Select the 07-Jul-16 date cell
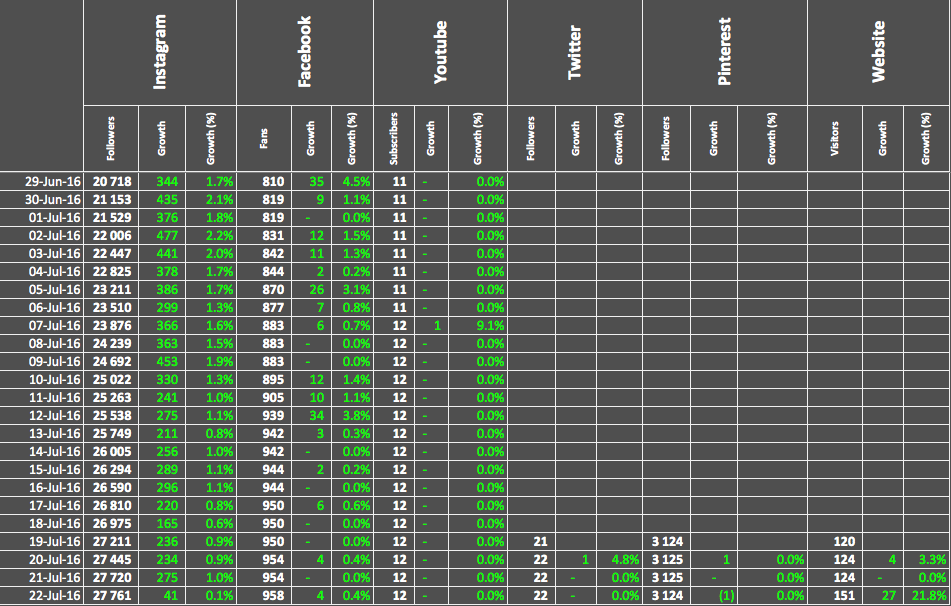This screenshot has height=606, width=951. pos(41,325)
